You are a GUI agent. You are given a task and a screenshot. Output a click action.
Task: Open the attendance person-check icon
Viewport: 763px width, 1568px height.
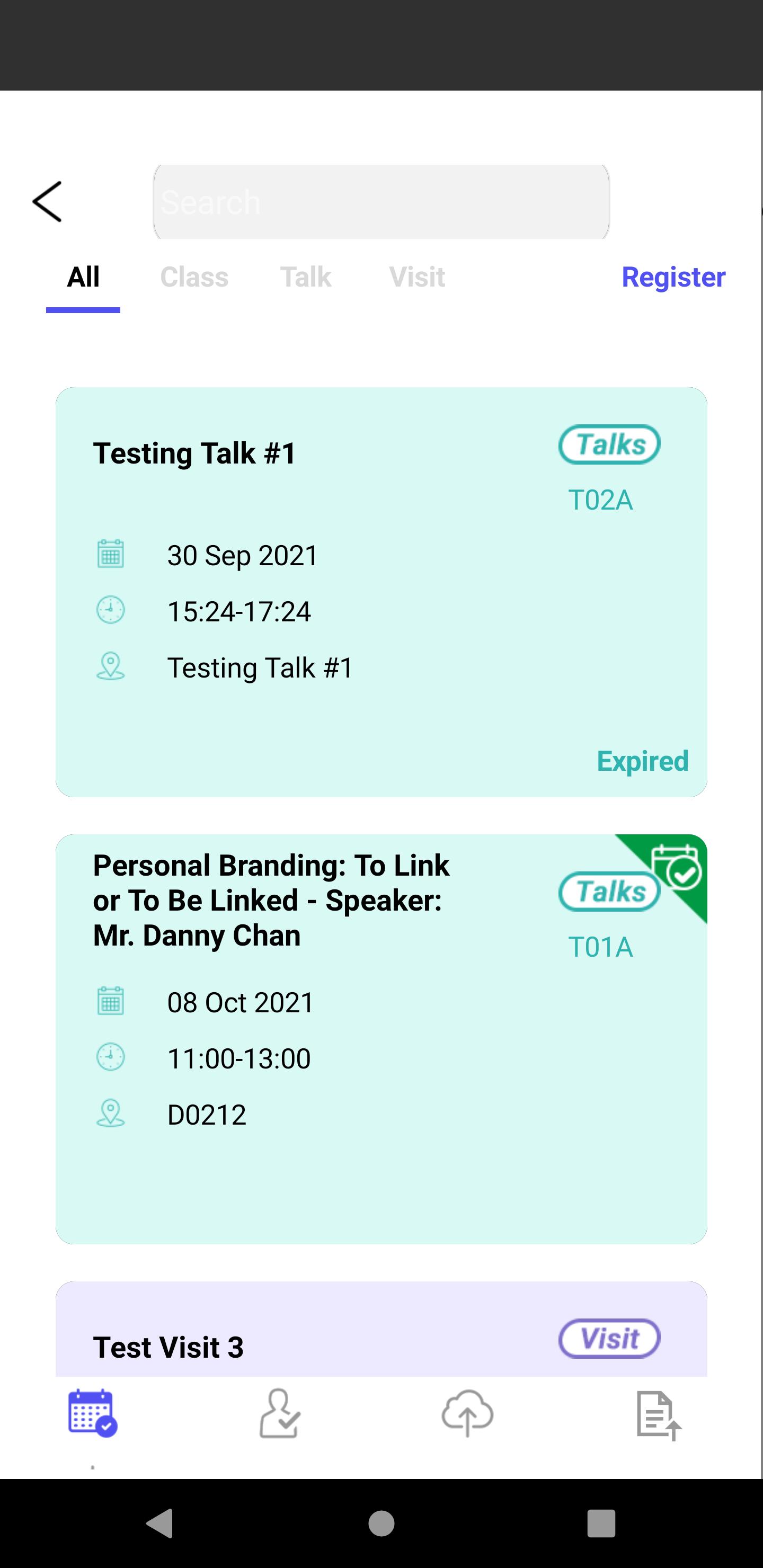tap(280, 1413)
